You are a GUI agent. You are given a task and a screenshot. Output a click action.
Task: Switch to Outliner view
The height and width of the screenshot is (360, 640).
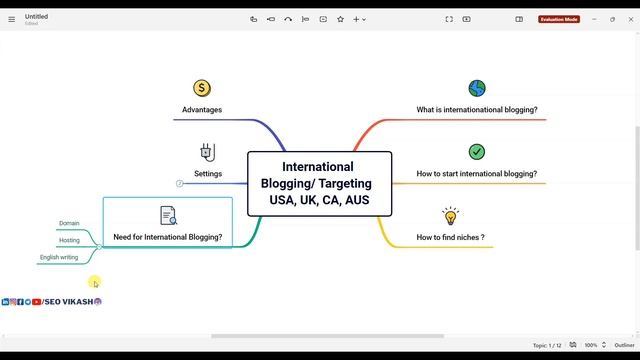click(624, 345)
